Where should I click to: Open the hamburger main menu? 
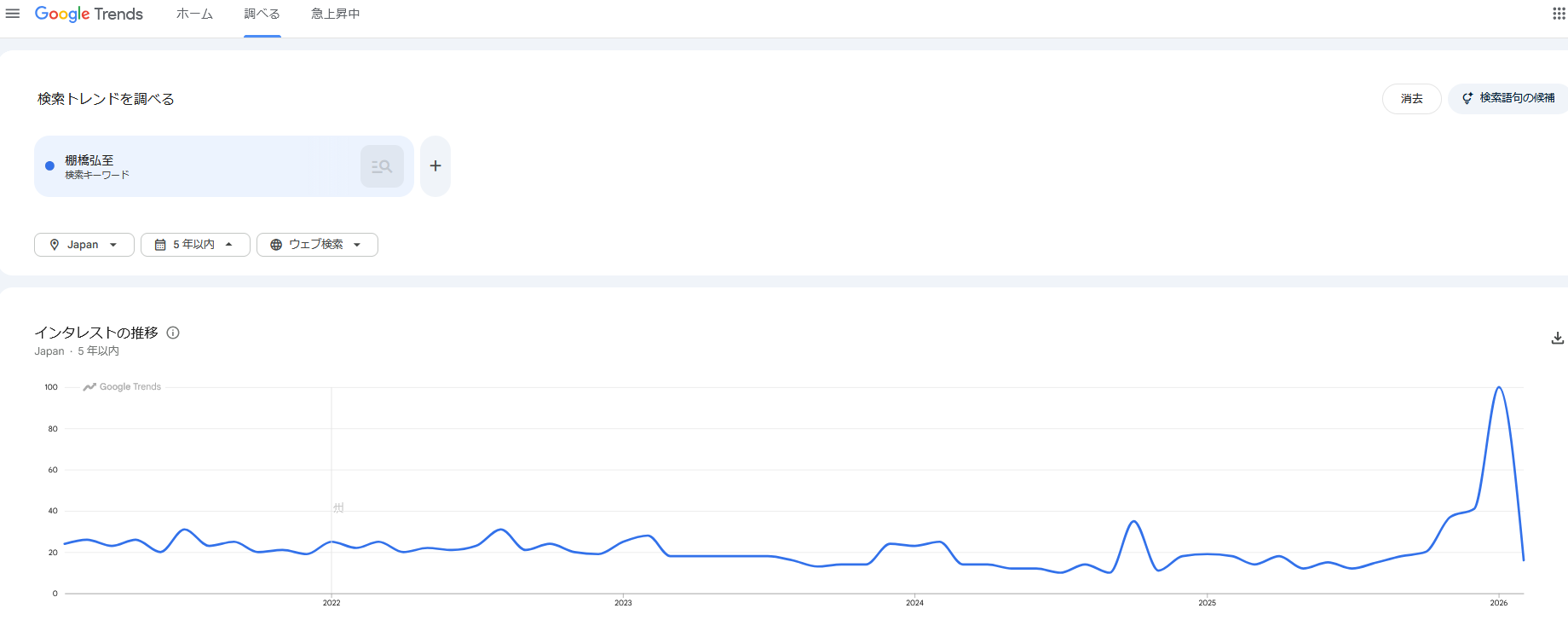[13, 14]
